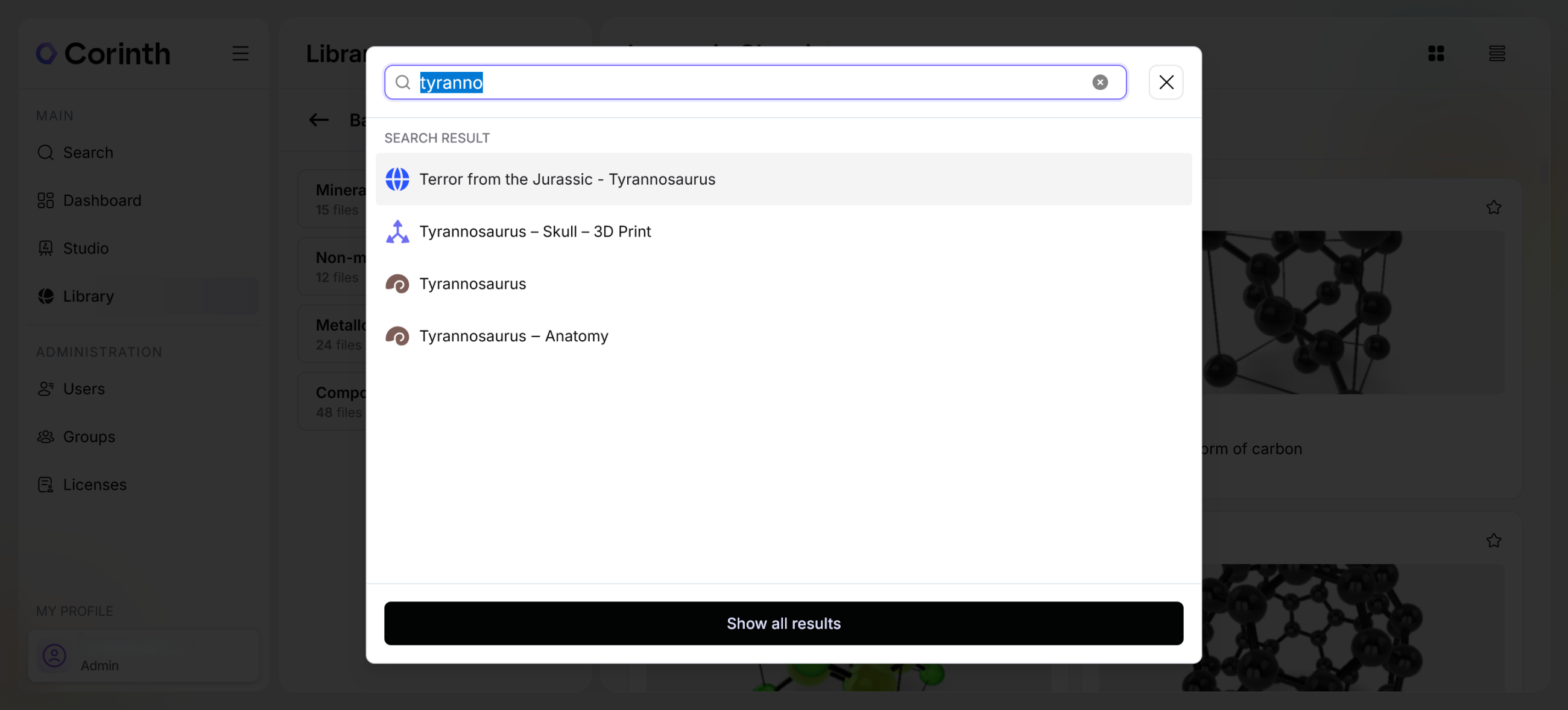Select the plain Tyrannosaurus search result
1568x710 pixels.
[472, 284]
